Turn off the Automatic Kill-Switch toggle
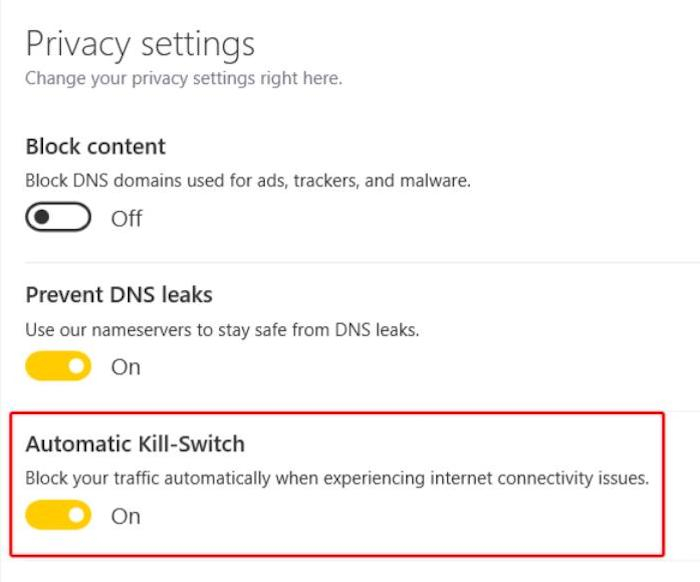This screenshot has height=582, width=700. point(58,516)
